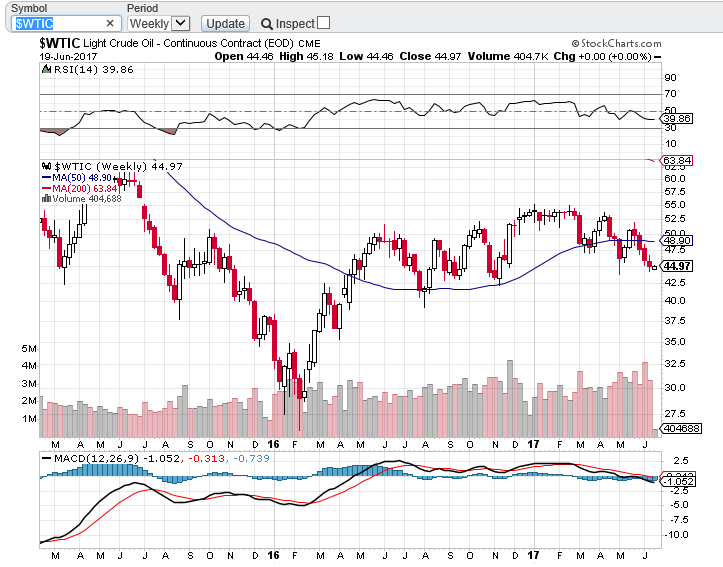Clear the symbol field with the X icon

click(x=110, y=24)
